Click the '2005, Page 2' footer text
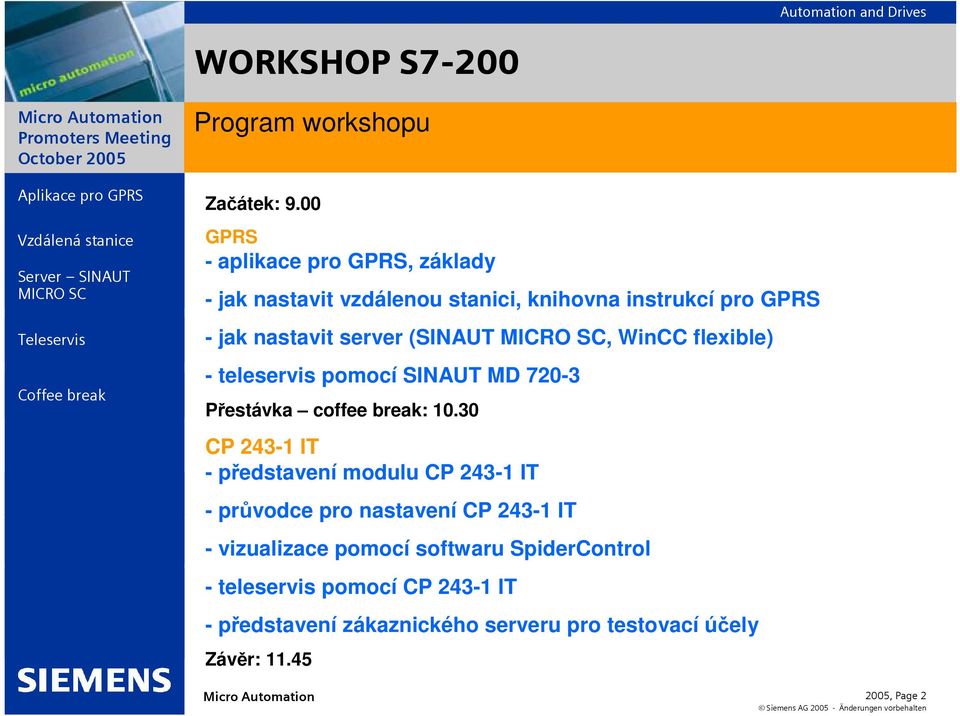This screenshot has height=716, width=960. pyautogui.click(x=895, y=696)
